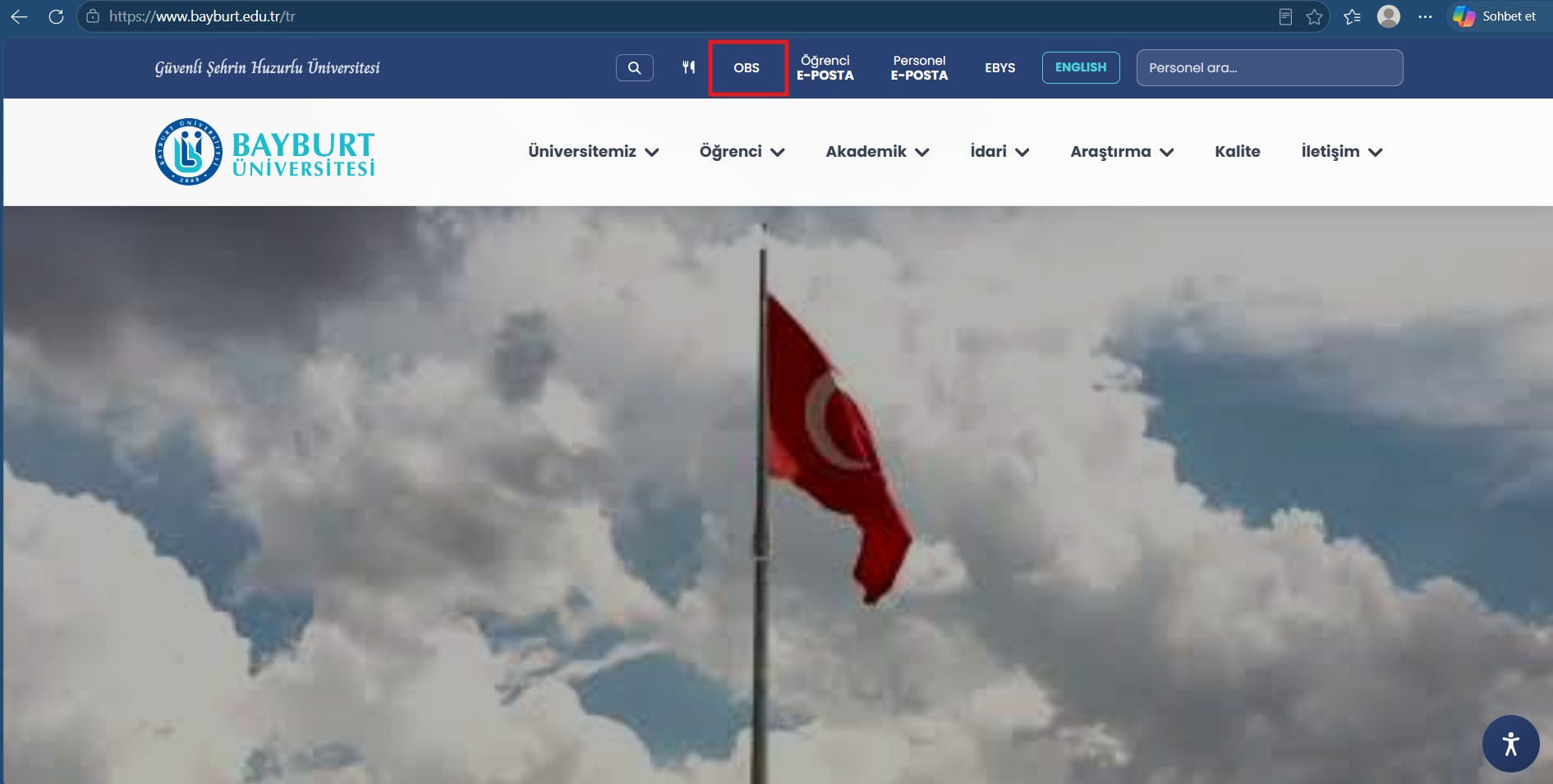Open the browser profile avatar
The image size is (1553, 784).
pos(1389,16)
